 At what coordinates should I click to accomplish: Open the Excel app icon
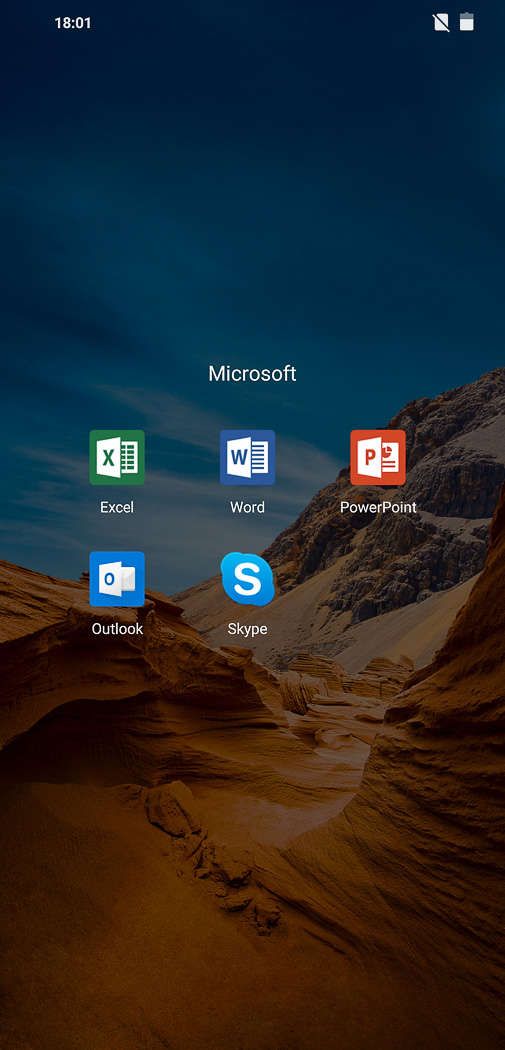pos(117,457)
